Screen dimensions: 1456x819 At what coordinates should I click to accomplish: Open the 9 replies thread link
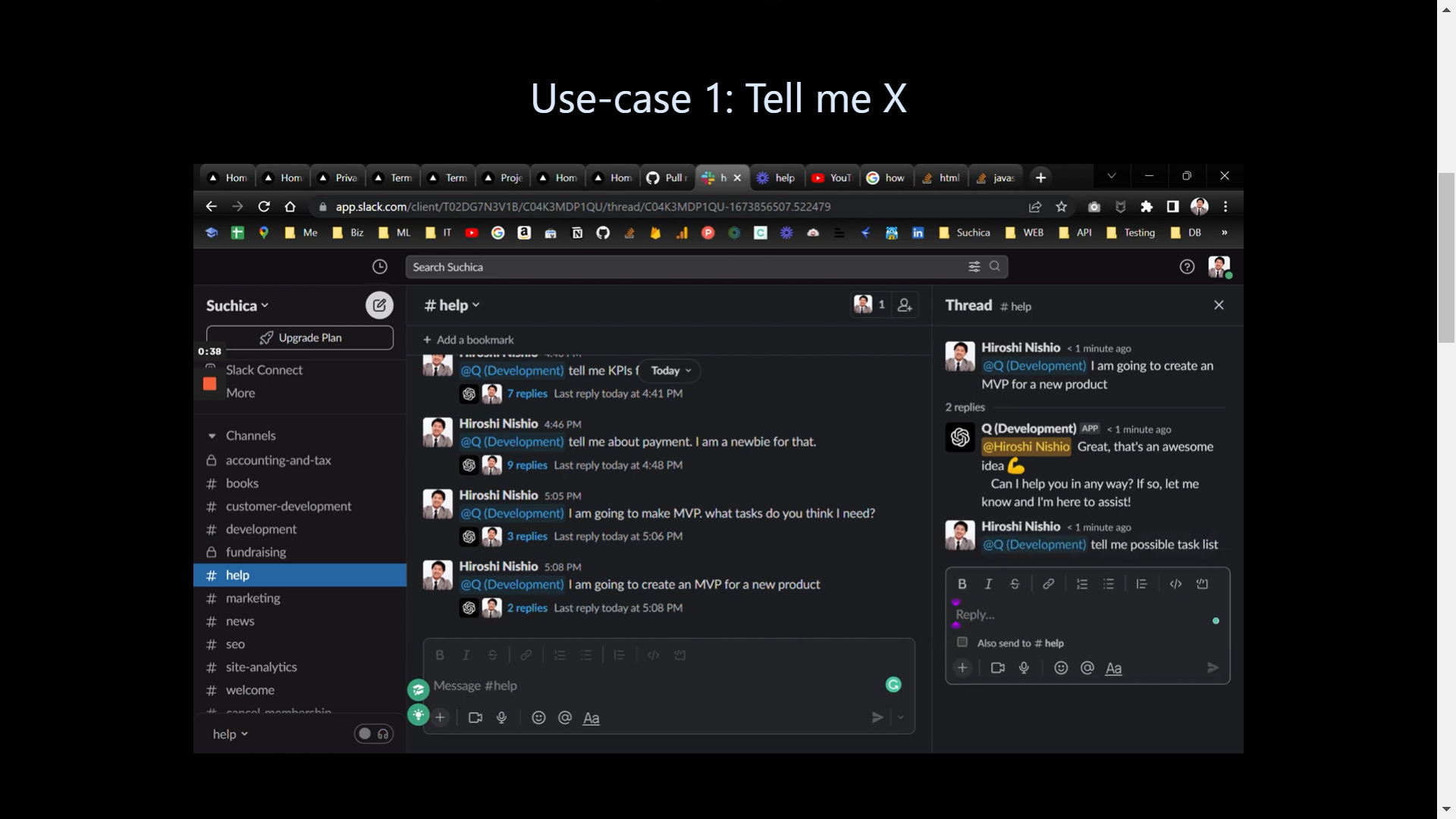click(x=527, y=466)
